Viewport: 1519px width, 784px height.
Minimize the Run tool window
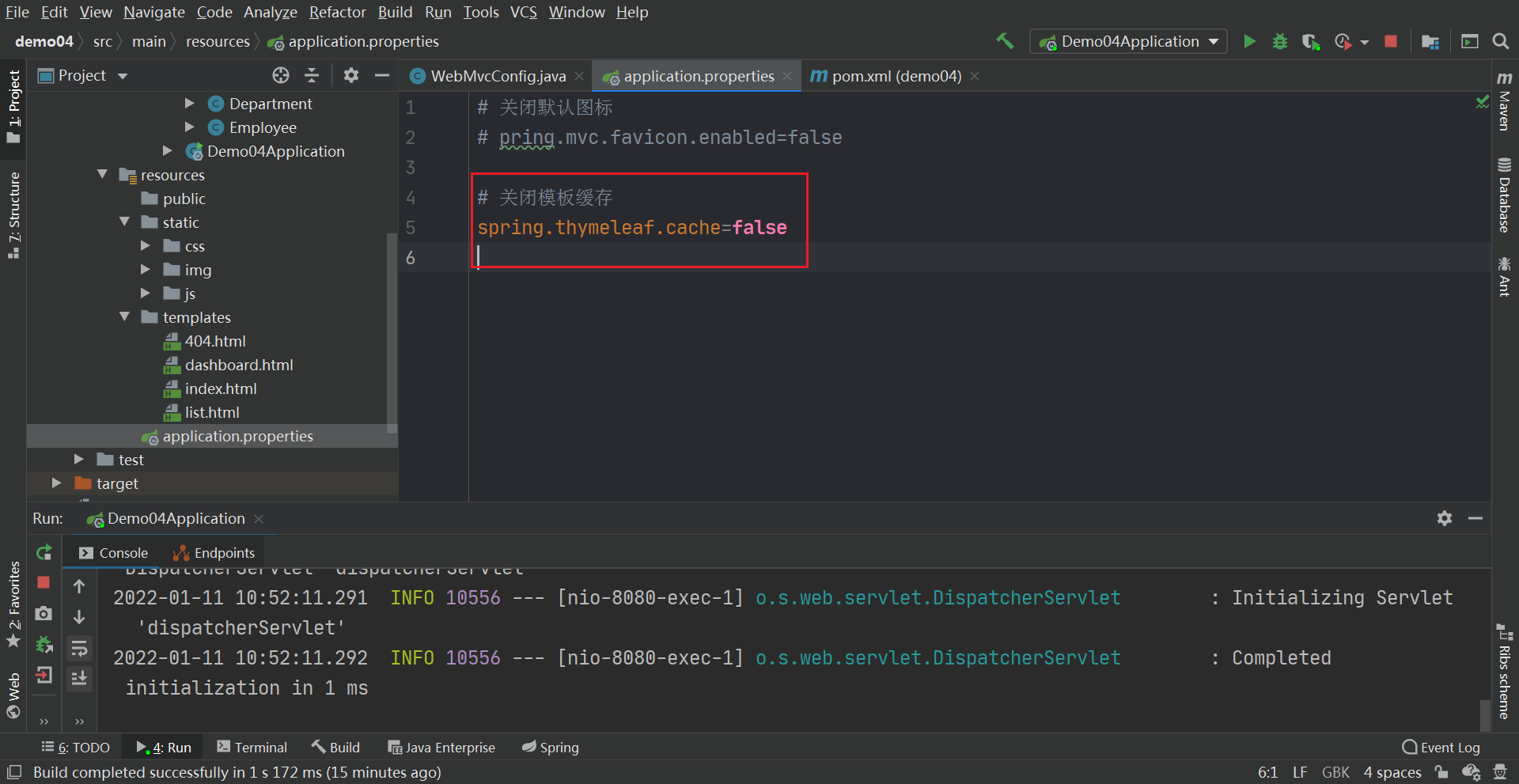[1475, 518]
